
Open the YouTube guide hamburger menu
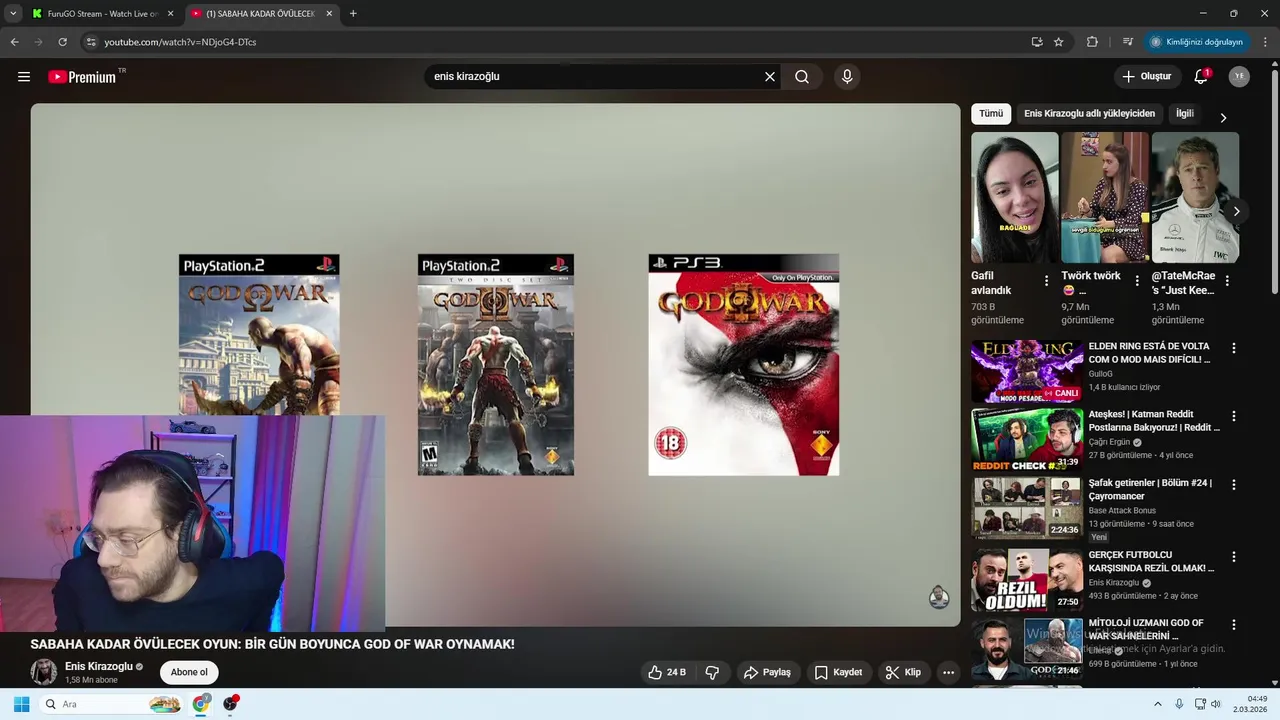pos(24,77)
